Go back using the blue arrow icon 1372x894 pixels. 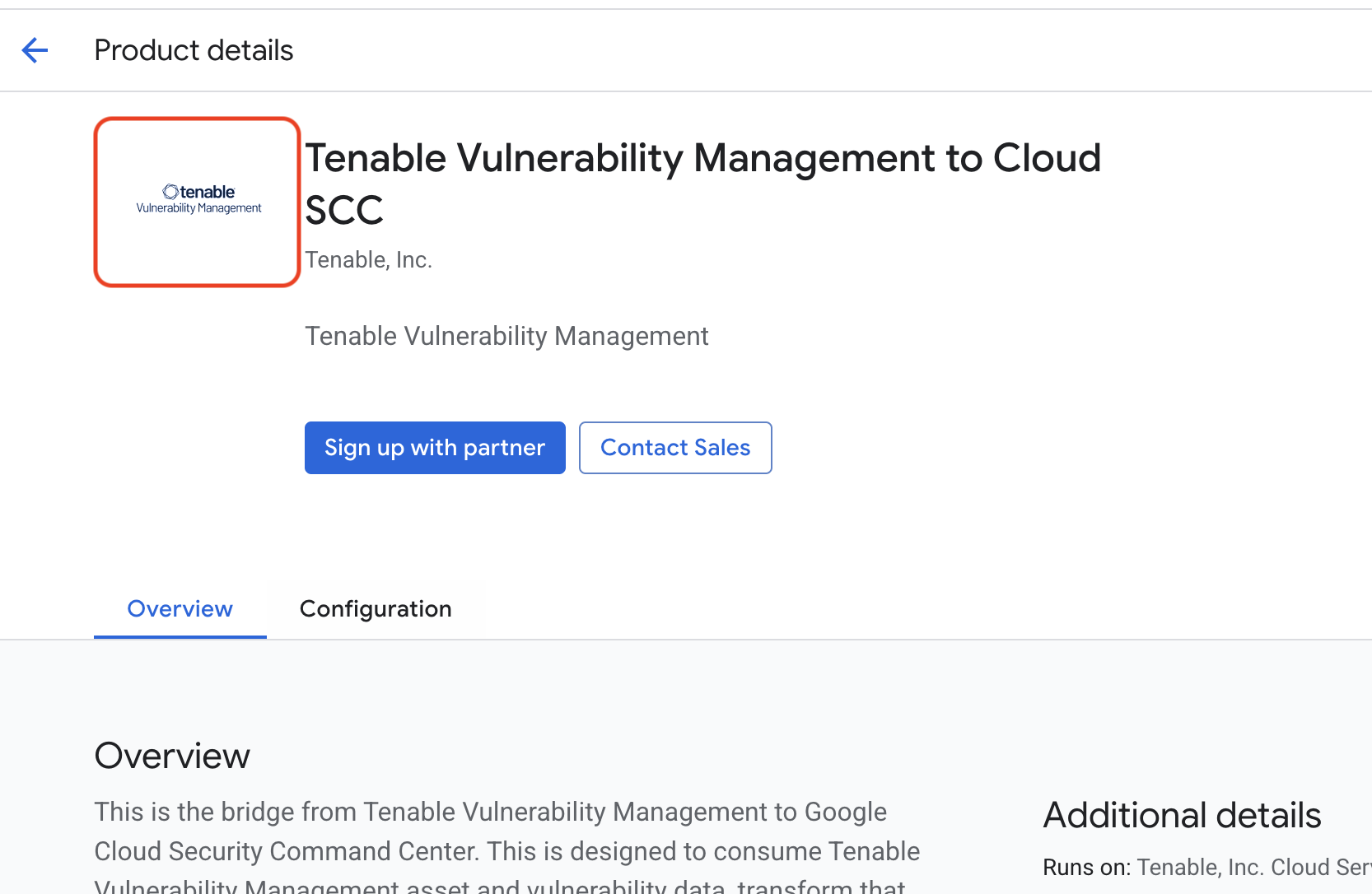coord(35,50)
